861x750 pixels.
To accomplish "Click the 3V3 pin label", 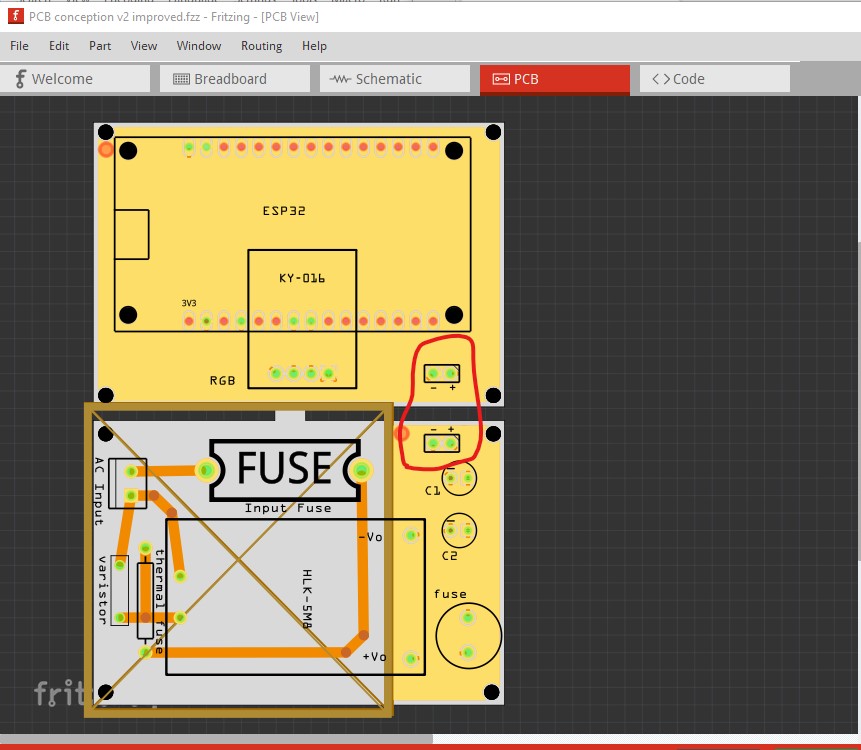I will coord(189,303).
